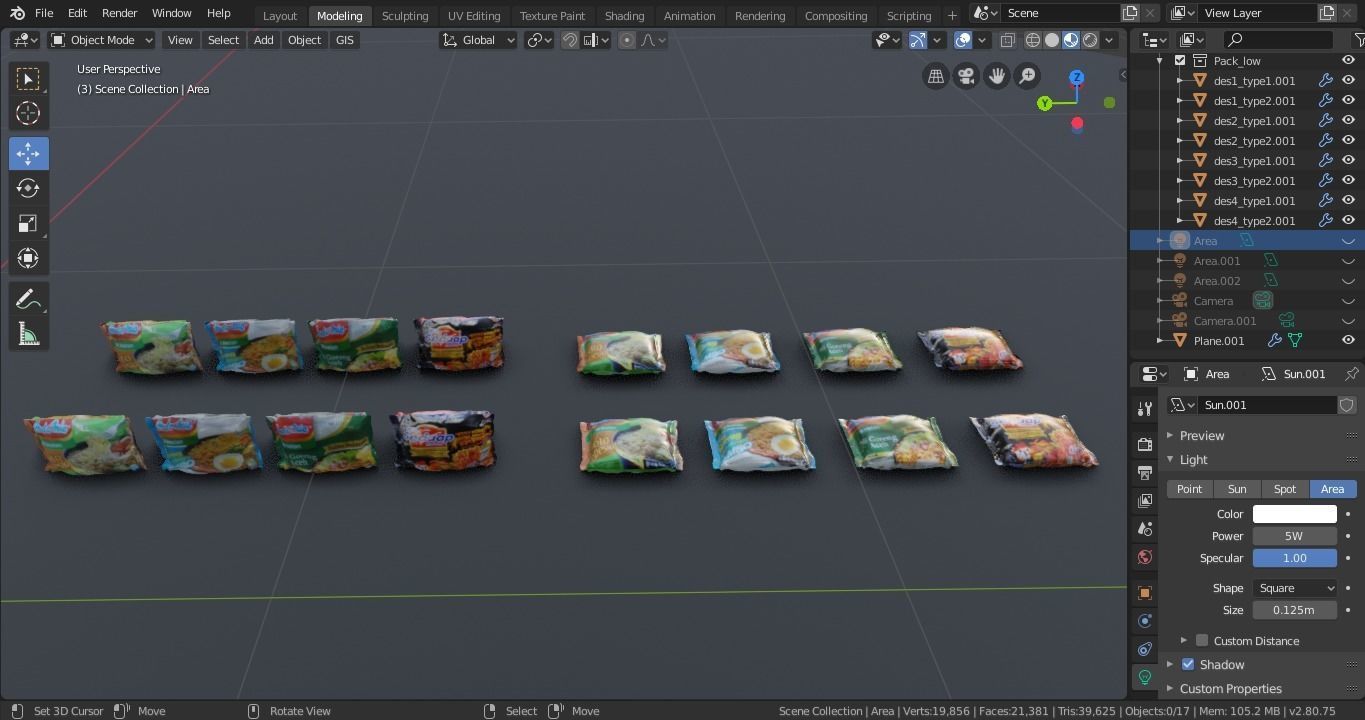Switch to solid viewport shading
The width and height of the screenshot is (1365, 720).
pos(1052,40)
